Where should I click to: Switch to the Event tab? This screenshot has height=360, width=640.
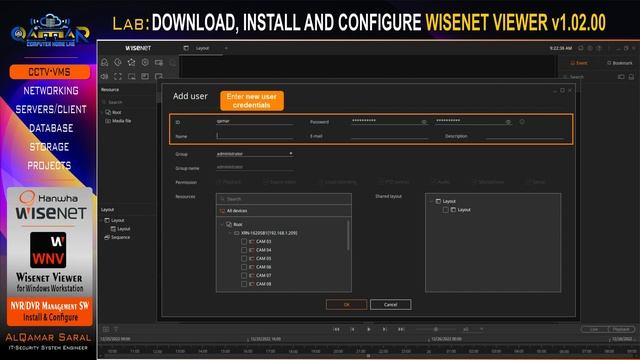pyautogui.click(x=579, y=63)
